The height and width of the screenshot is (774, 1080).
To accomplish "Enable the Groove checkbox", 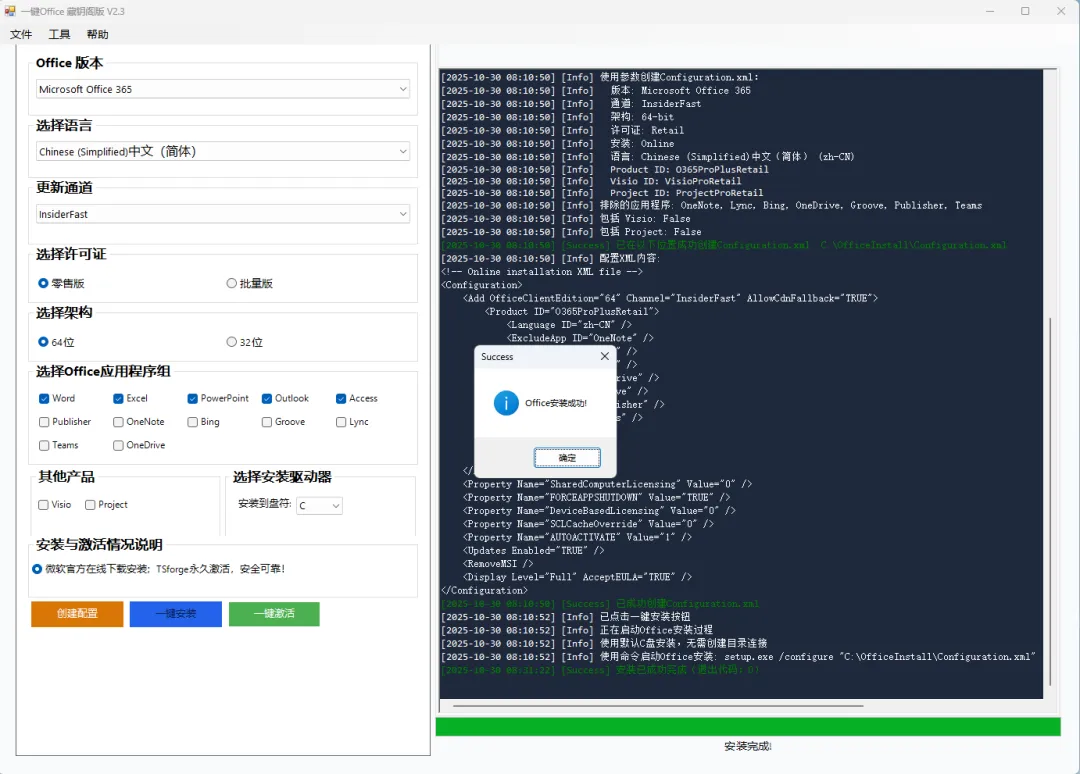I will point(267,422).
